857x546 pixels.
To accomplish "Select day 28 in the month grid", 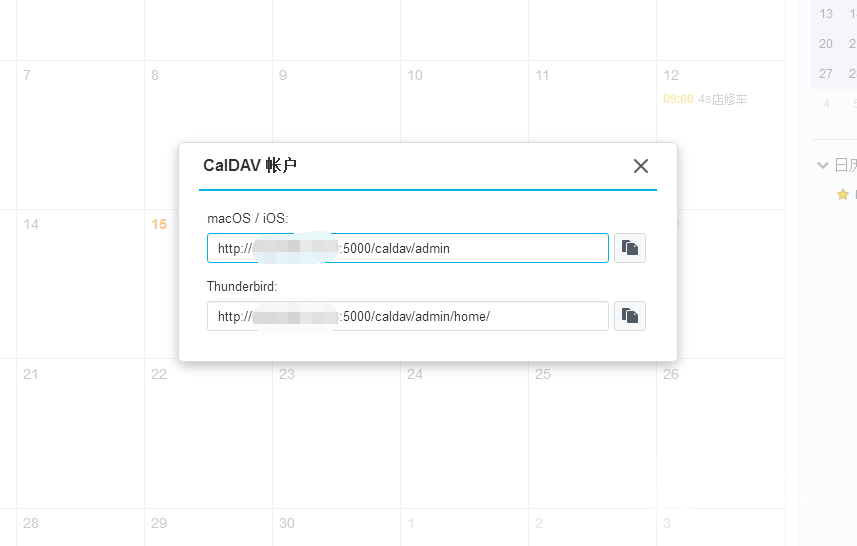I will click(x=31, y=523).
